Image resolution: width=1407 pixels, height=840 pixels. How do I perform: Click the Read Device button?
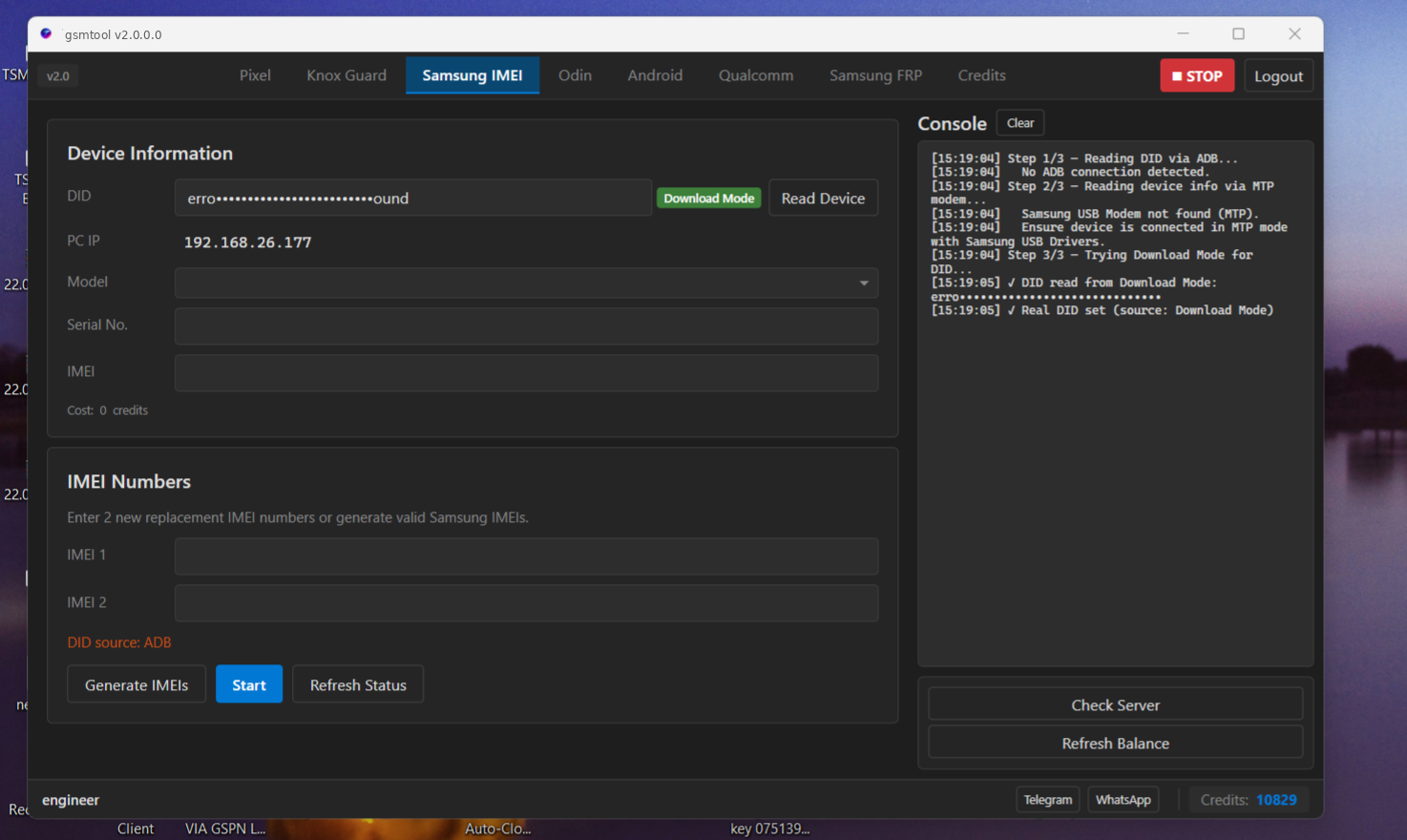(x=823, y=198)
